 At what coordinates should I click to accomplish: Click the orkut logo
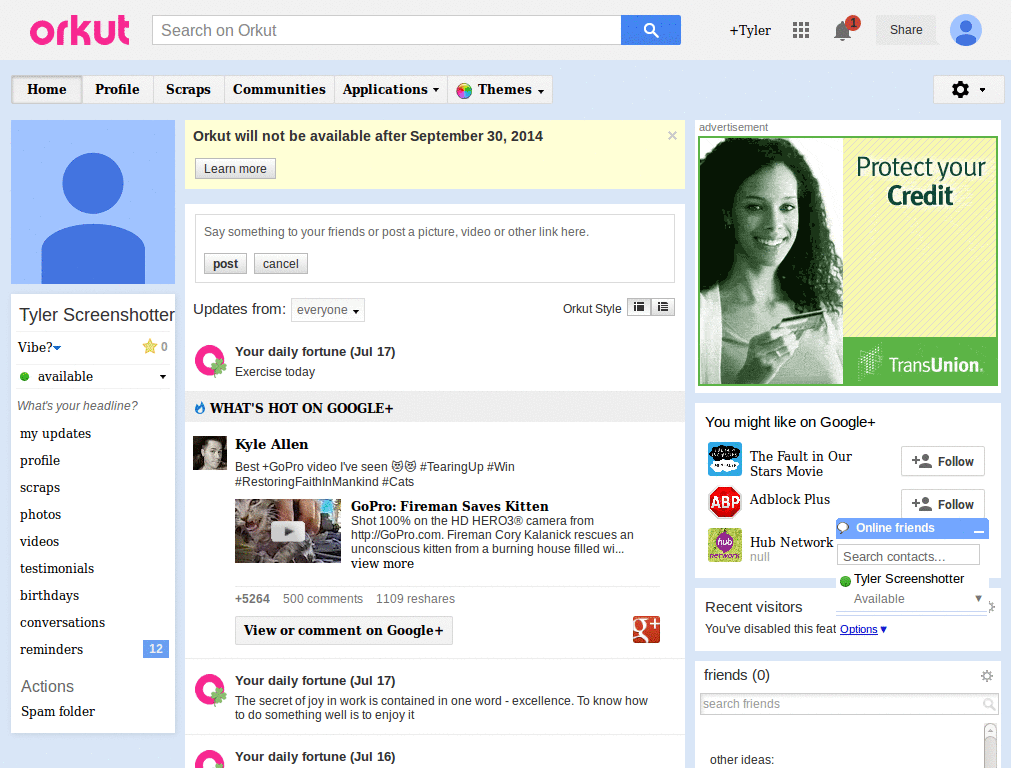click(80, 31)
